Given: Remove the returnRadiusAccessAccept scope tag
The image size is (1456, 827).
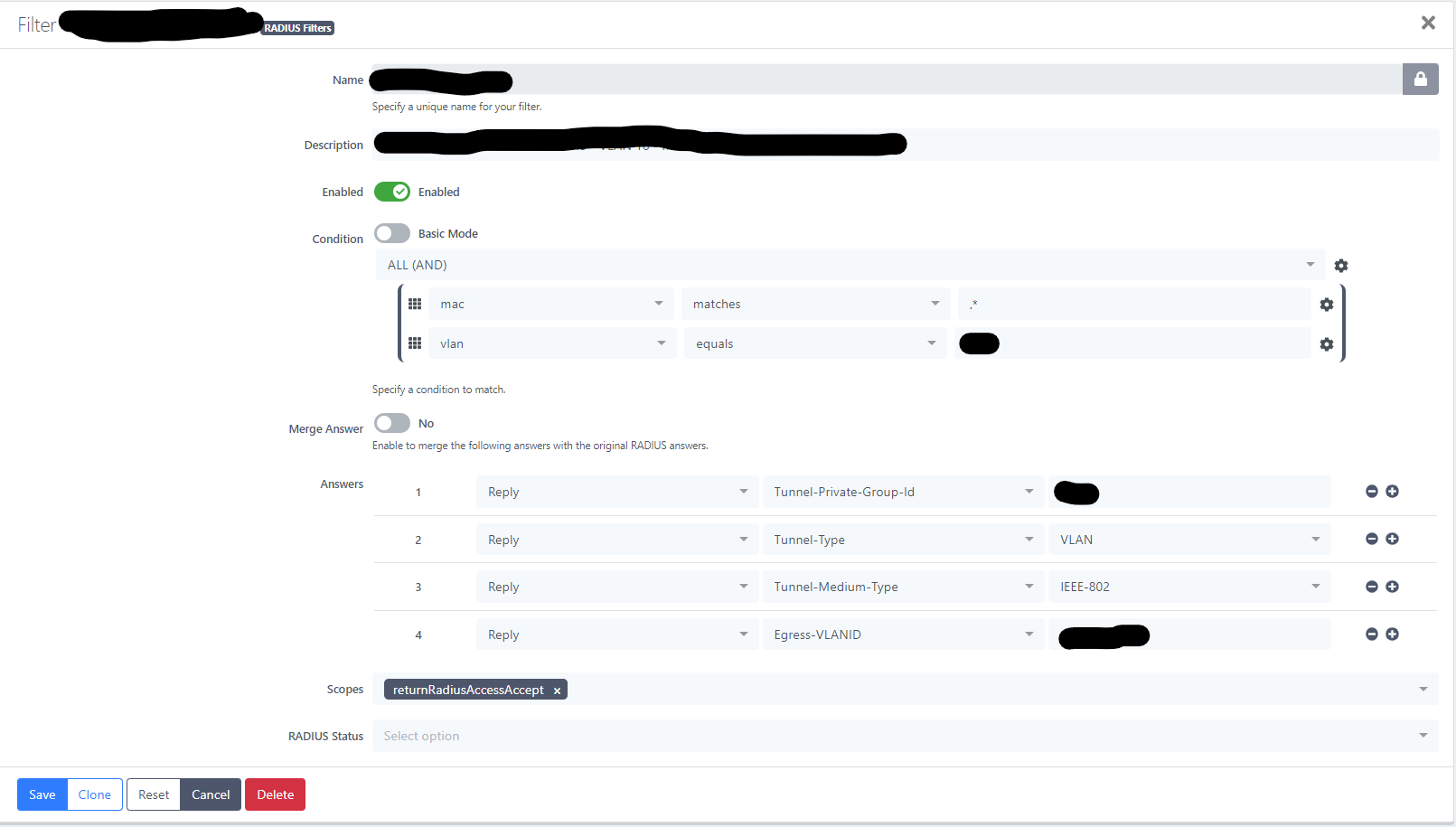Looking at the screenshot, I should [x=558, y=690].
